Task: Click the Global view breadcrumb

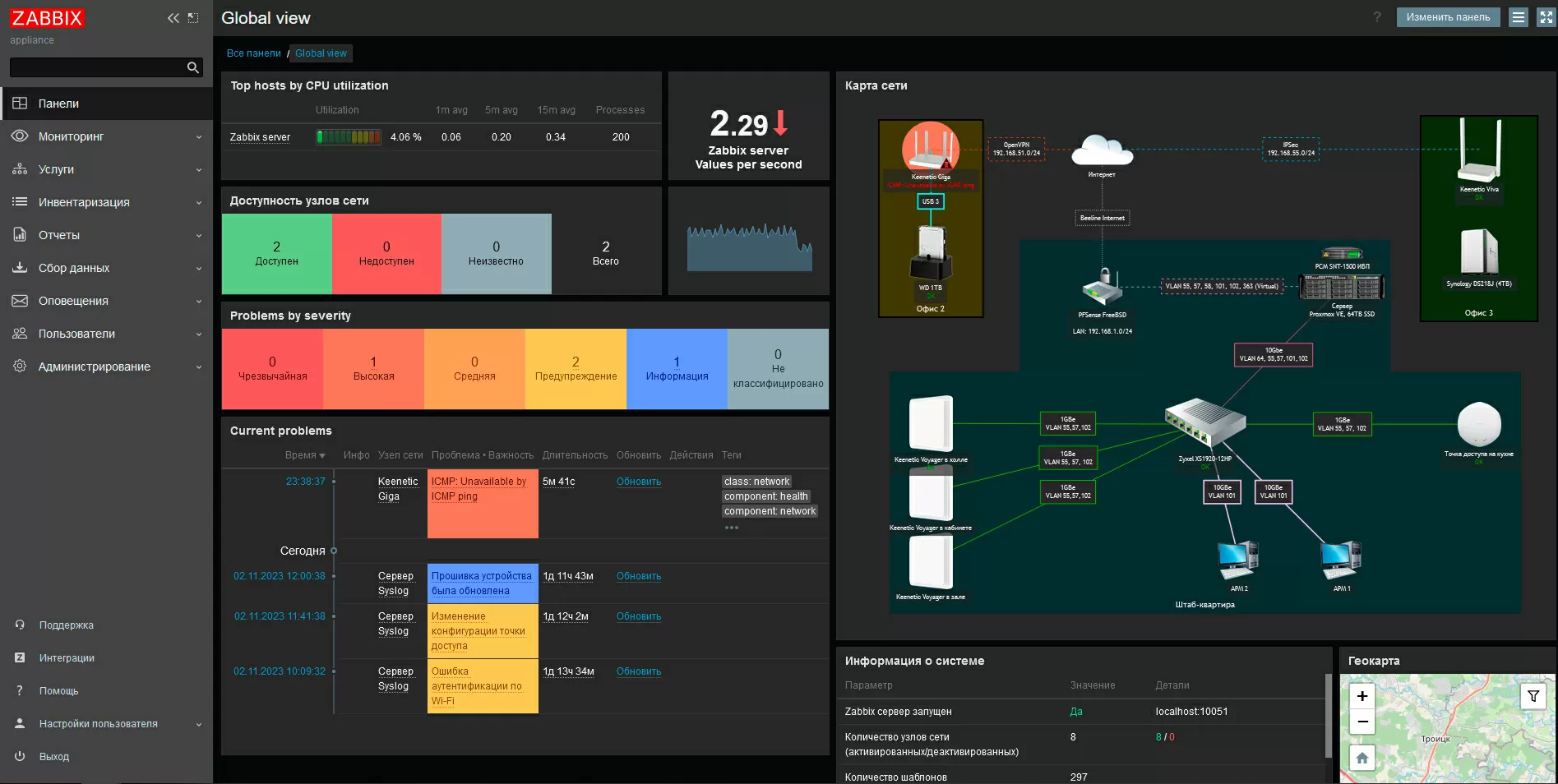Action: [x=321, y=53]
